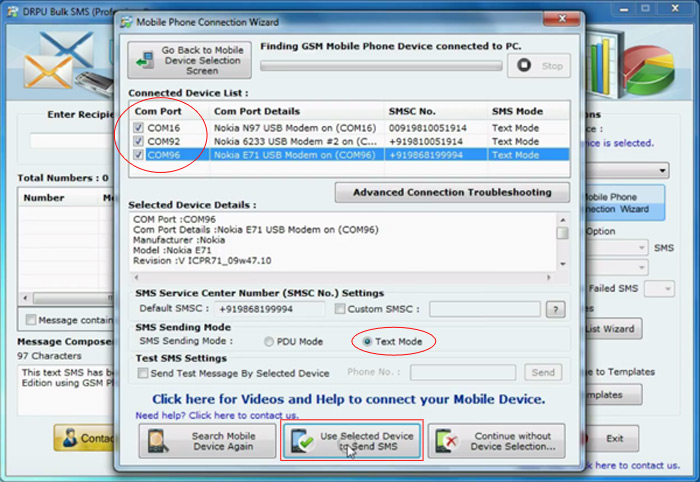Click horizontal scrollbar left arrow in device details
This screenshot has width=700, height=482.
click(136, 277)
